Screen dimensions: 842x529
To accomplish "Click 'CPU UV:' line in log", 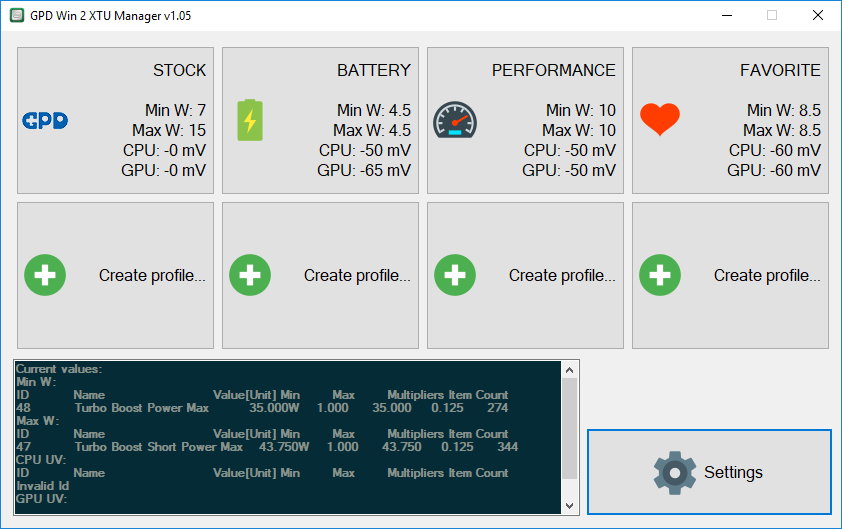I will (x=41, y=460).
